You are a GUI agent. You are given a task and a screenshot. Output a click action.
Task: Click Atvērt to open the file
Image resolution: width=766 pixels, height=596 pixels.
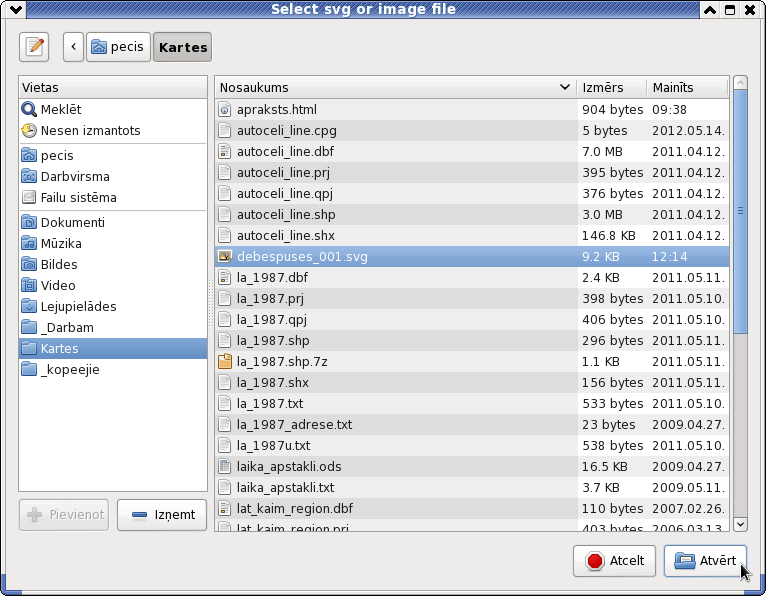(x=705, y=561)
